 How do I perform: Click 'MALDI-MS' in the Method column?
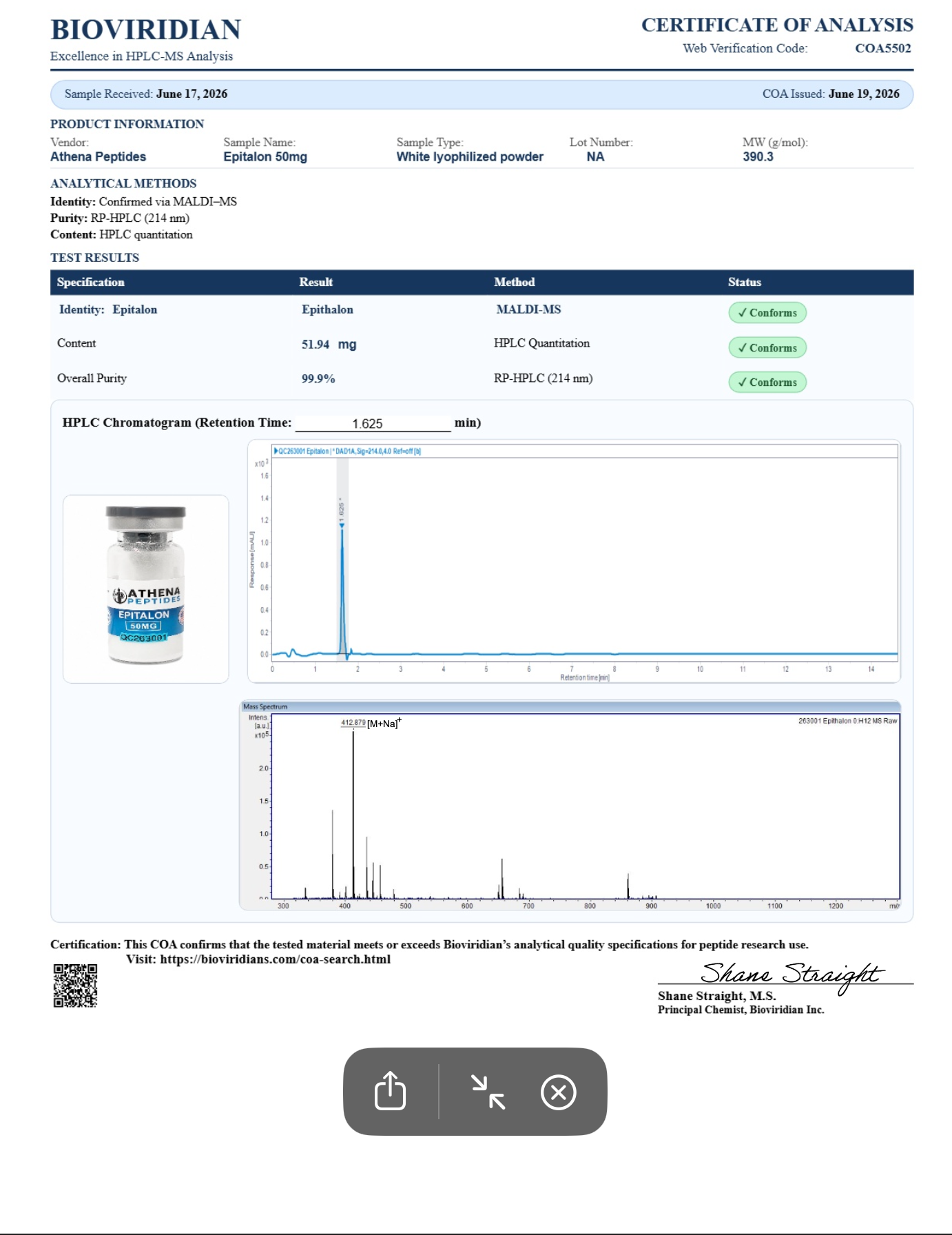click(528, 309)
